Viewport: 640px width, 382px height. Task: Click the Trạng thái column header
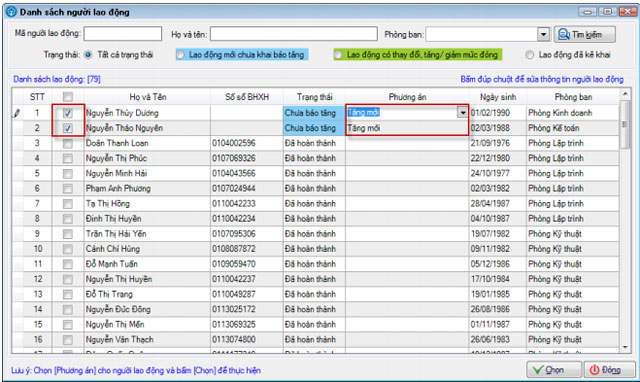click(314, 97)
